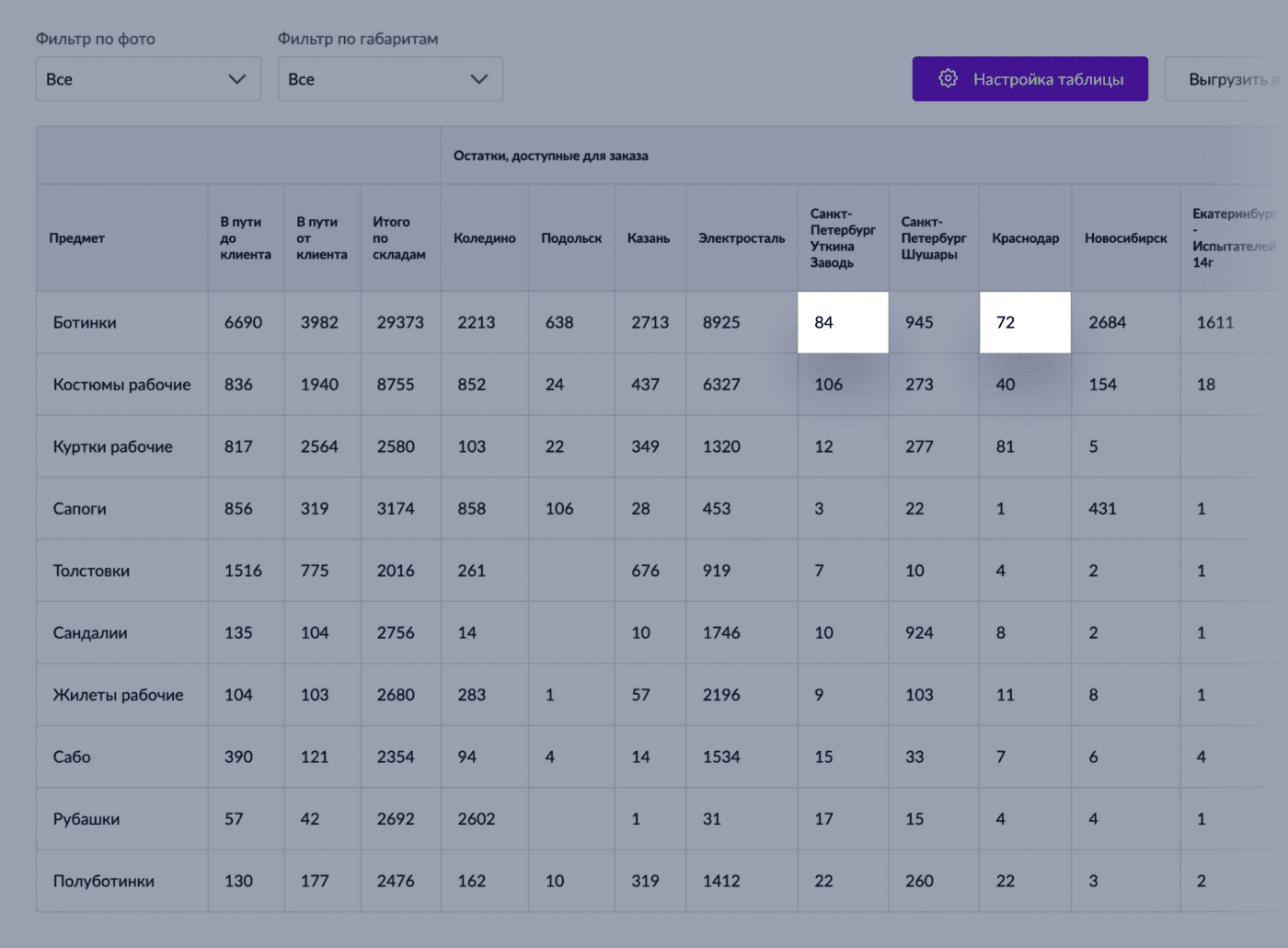Click value 2692 in Рубашки row
This screenshot has width=1288, height=948.
[396, 819]
